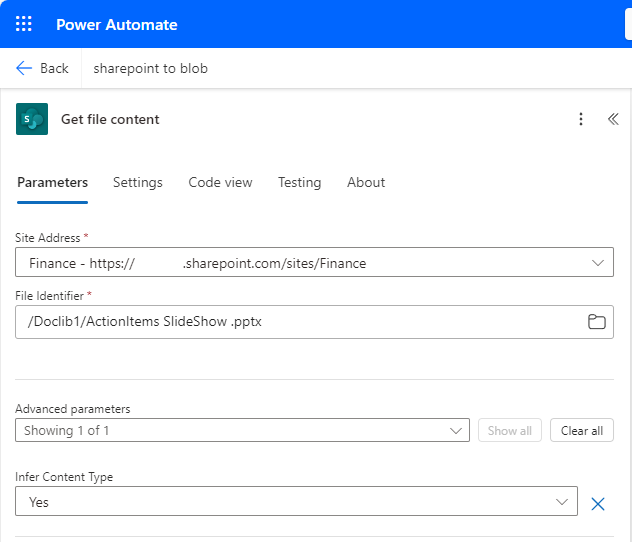This screenshot has height=542, width=632.
Task: Open the three-dot more options menu
Action: tap(581, 119)
